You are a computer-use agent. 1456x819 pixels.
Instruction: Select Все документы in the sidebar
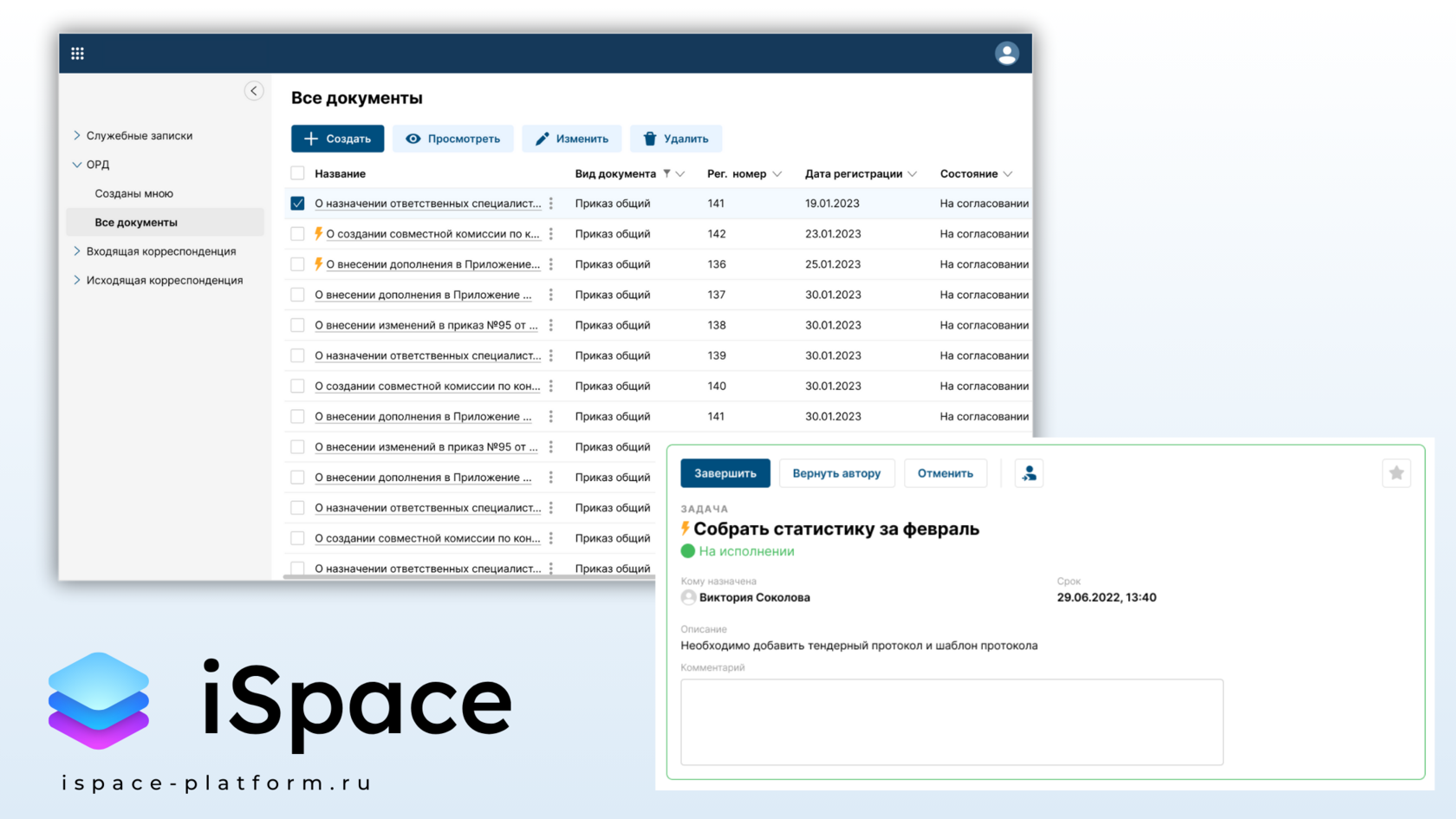(165, 223)
